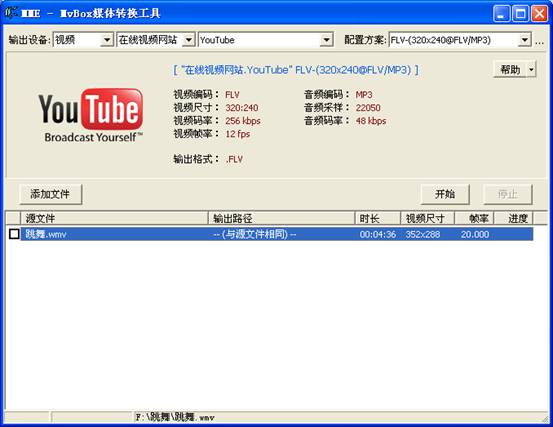The height and width of the screenshot is (427, 553).
Task: Click the frame rate 12 fps value
Action: 238,134
